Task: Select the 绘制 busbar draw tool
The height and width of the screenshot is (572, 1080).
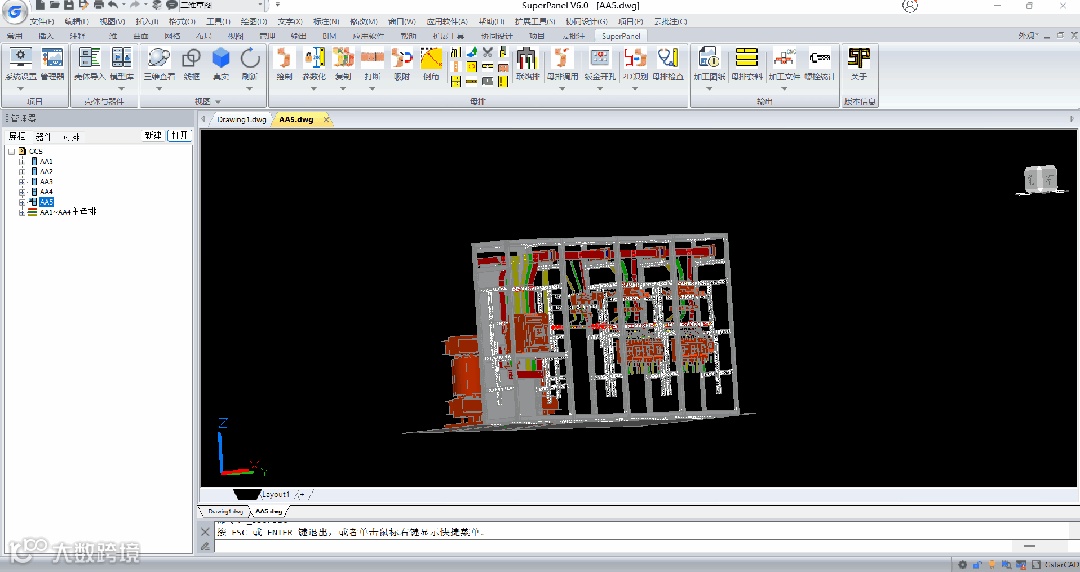Action: tap(284, 63)
